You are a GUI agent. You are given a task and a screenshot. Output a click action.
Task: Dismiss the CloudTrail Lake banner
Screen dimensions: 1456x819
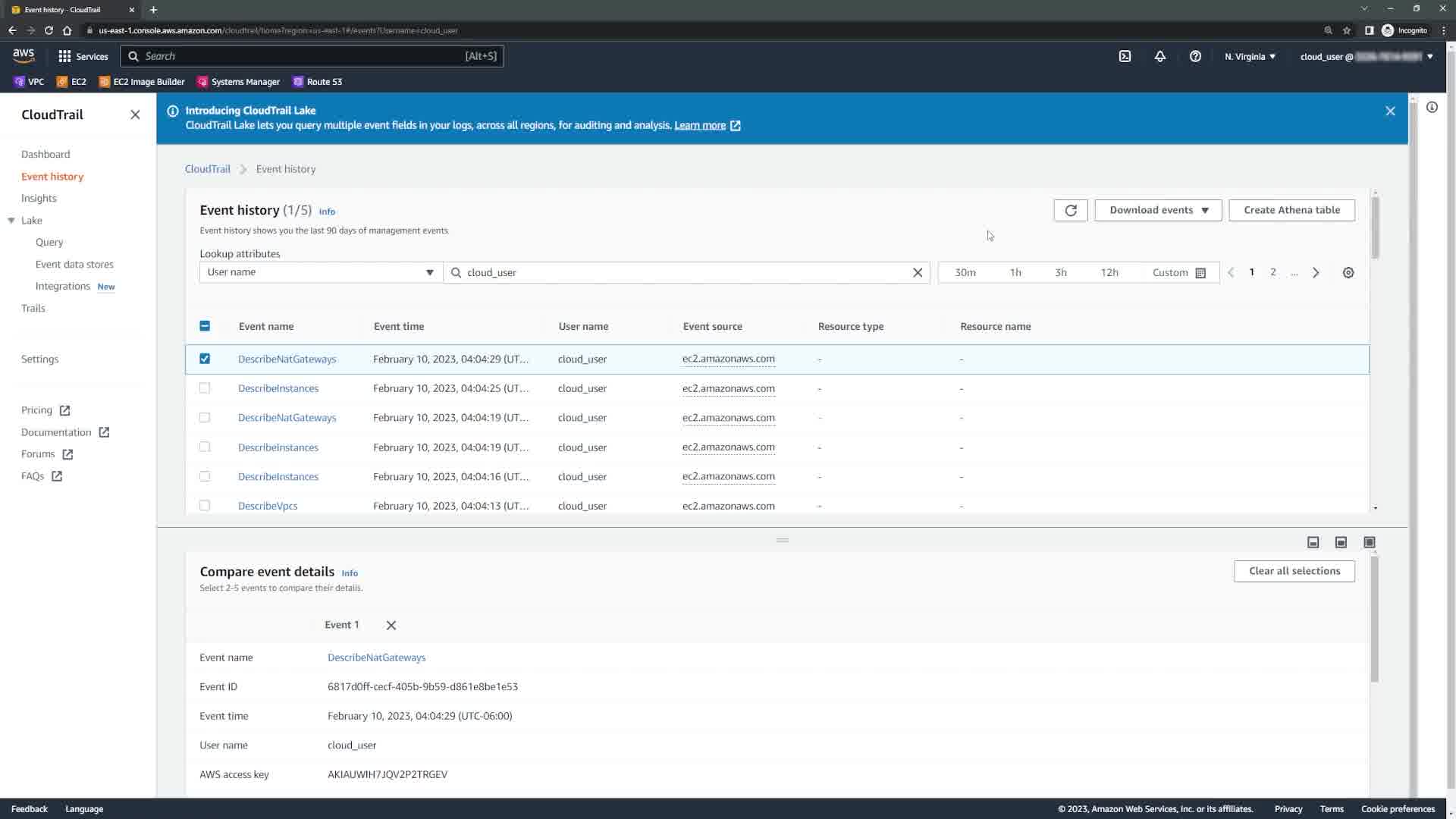pyautogui.click(x=1389, y=111)
